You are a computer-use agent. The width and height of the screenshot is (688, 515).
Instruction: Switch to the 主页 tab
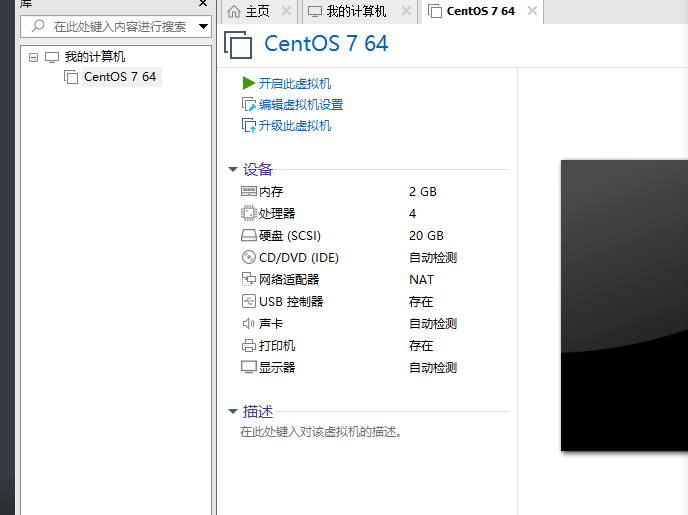pos(257,11)
